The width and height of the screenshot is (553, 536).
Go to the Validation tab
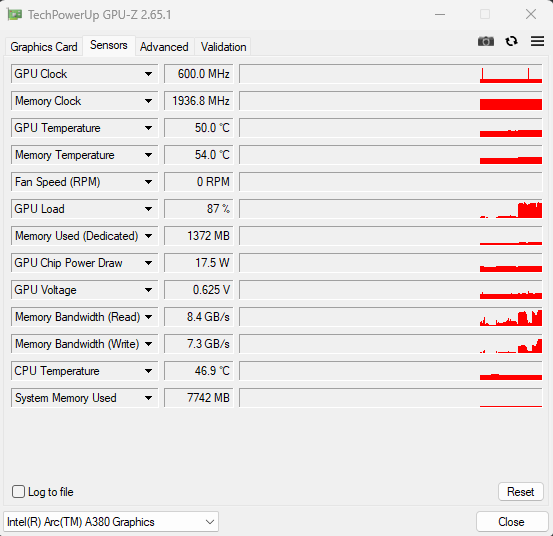point(223,47)
